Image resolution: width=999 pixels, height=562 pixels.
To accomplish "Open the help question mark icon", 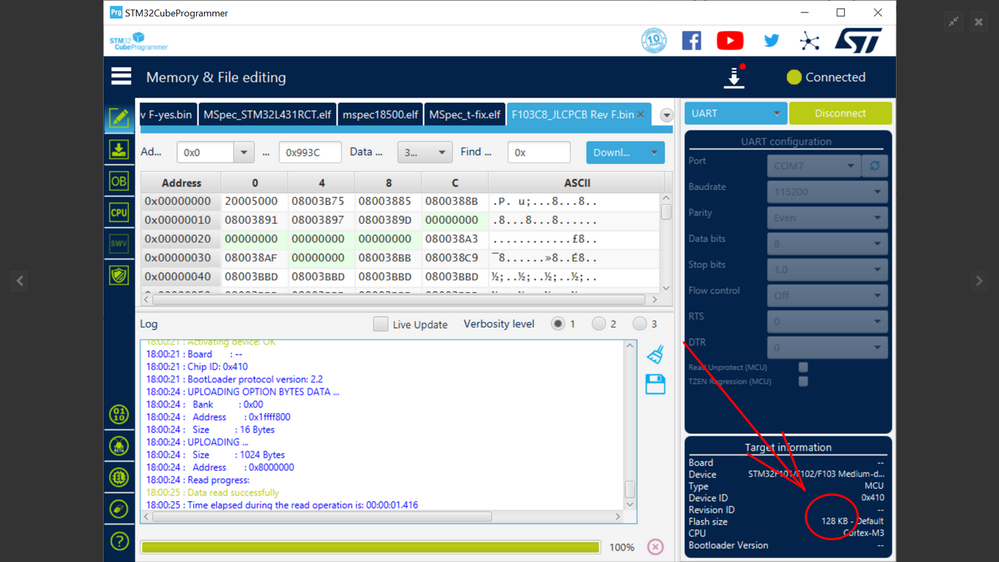I will click(x=119, y=541).
